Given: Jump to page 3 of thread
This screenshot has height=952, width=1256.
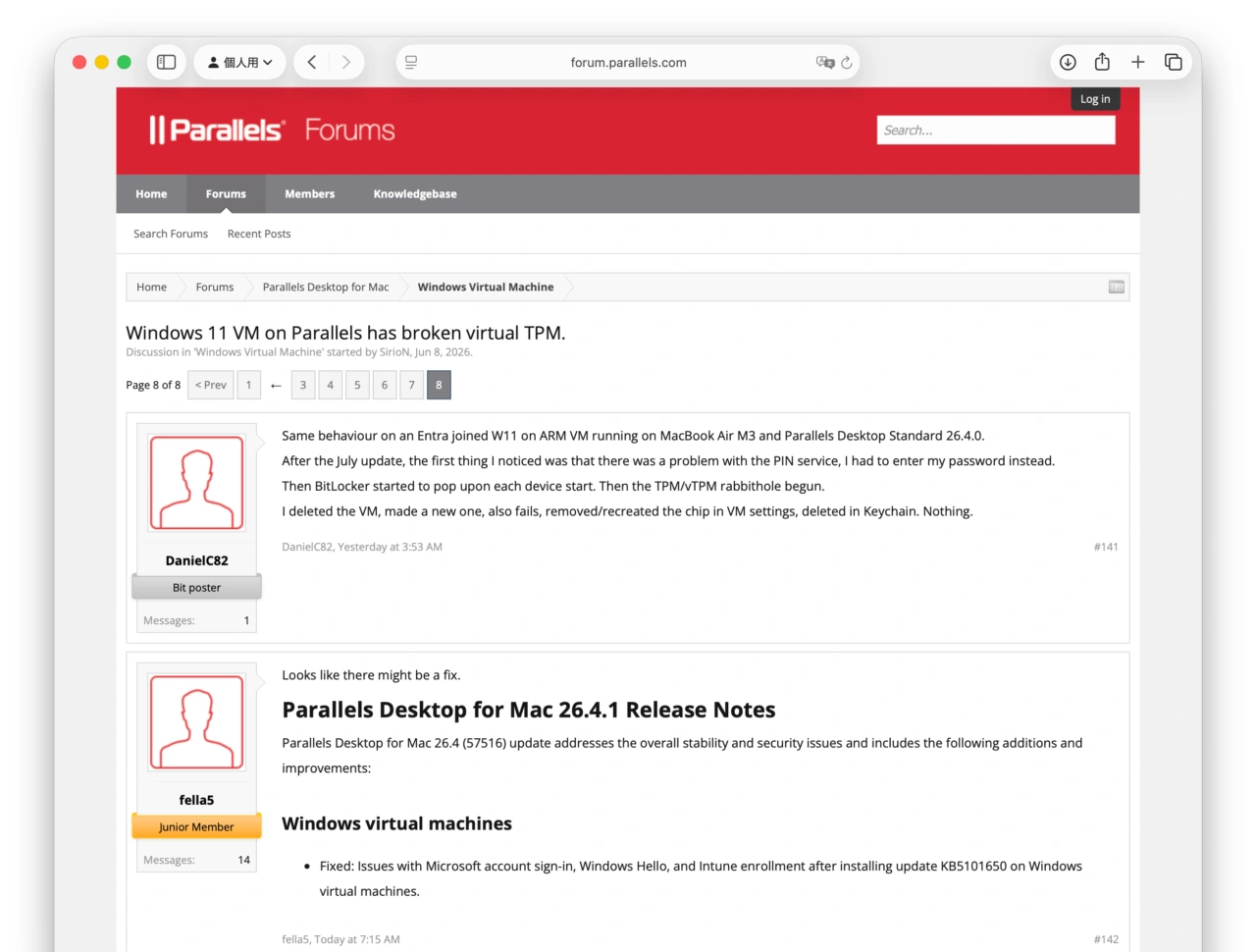Looking at the screenshot, I should pyautogui.click(x=303, y=385).
